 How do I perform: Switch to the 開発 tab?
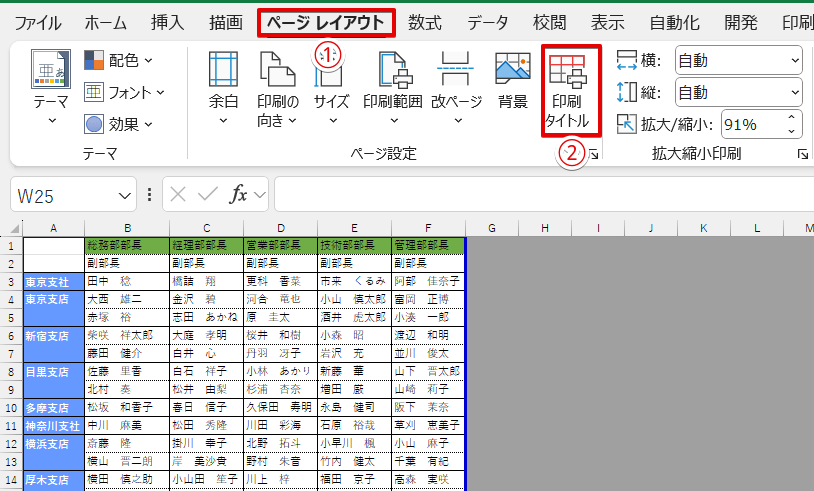pyautogui.click(x=741, y=23)
